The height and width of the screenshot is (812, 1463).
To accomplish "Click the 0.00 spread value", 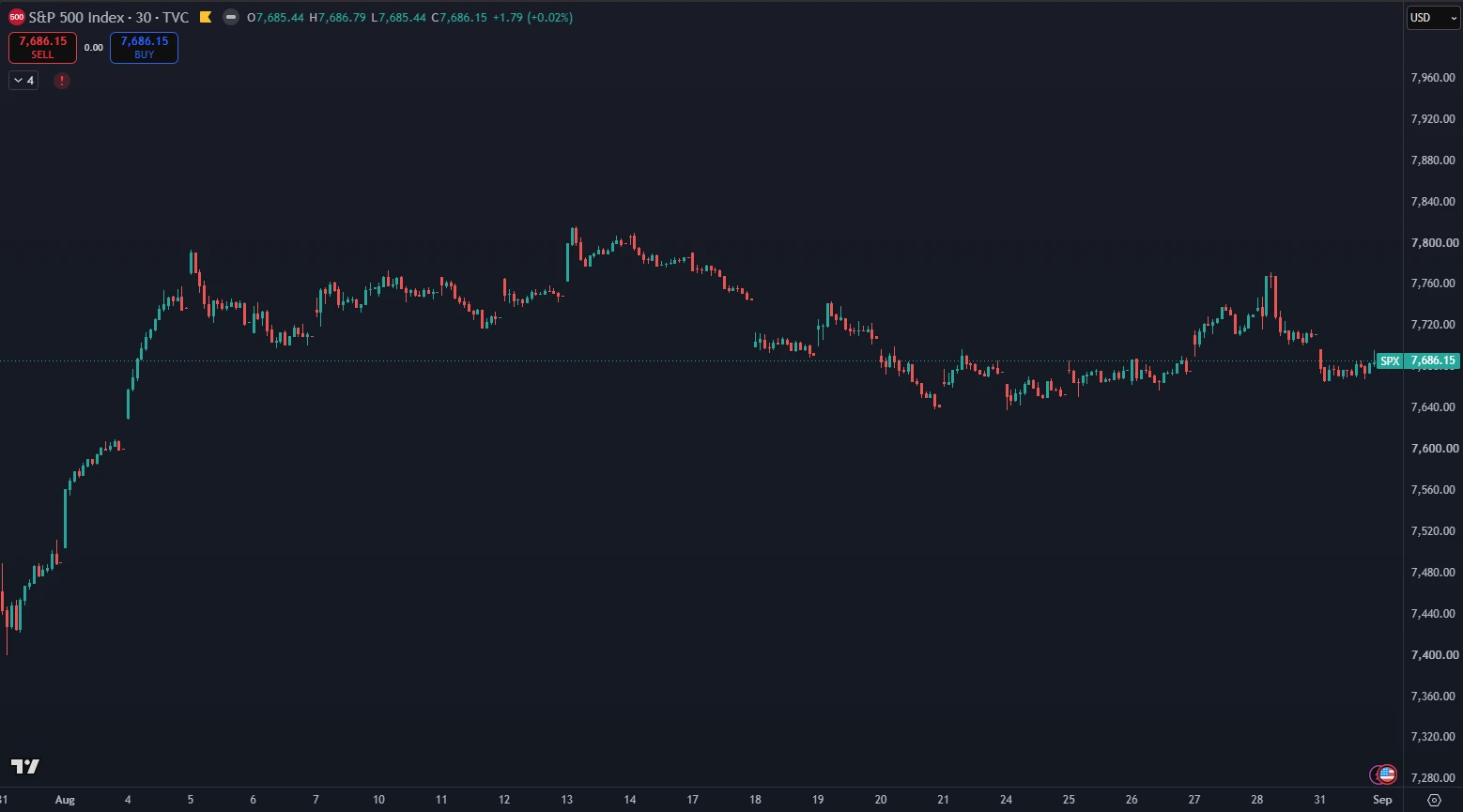I will pos(94,47).
